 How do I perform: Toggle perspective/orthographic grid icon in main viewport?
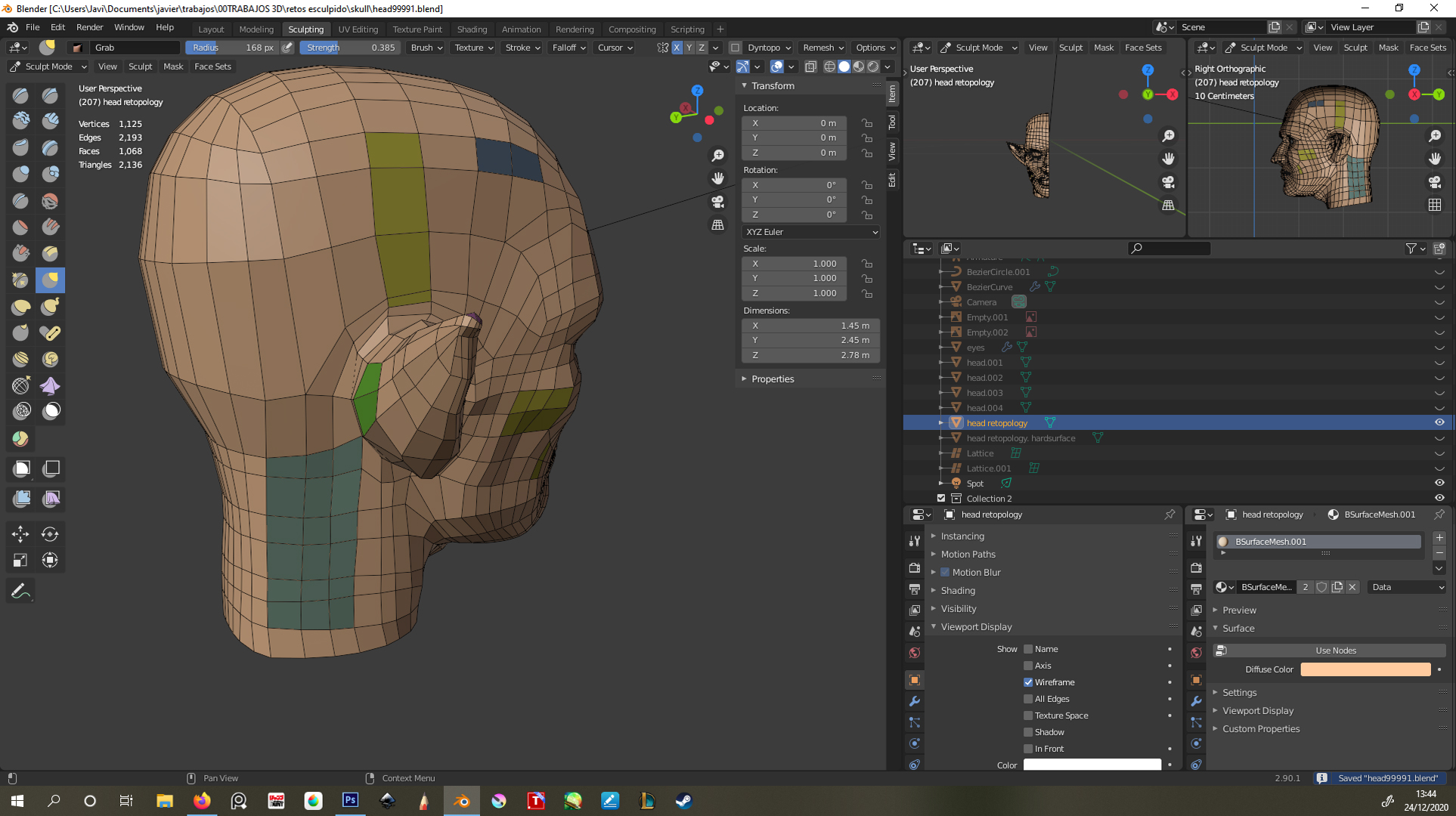(x=717, y=225)
